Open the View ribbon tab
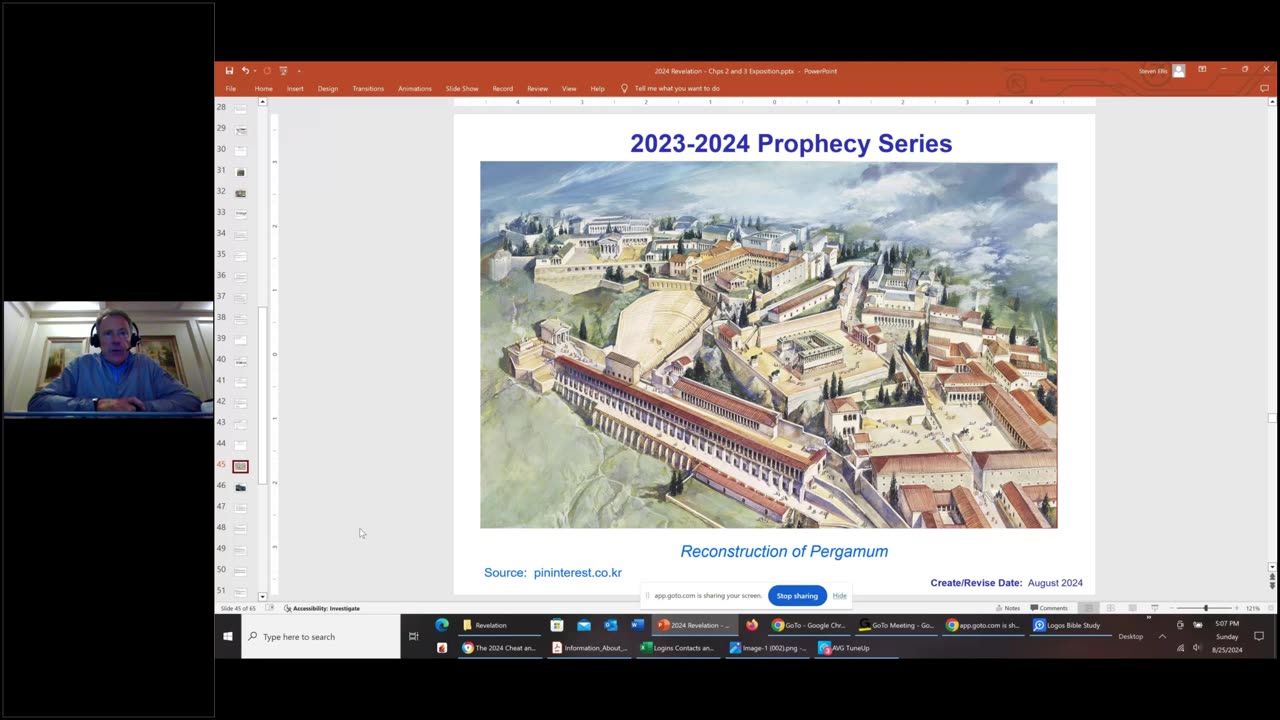 569,88
